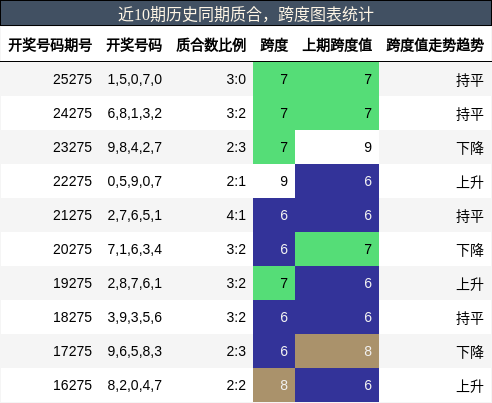Screen dimensions: 492x403
Task: Click ratio 3:0 in row 25275
Action: coord(236,79)
